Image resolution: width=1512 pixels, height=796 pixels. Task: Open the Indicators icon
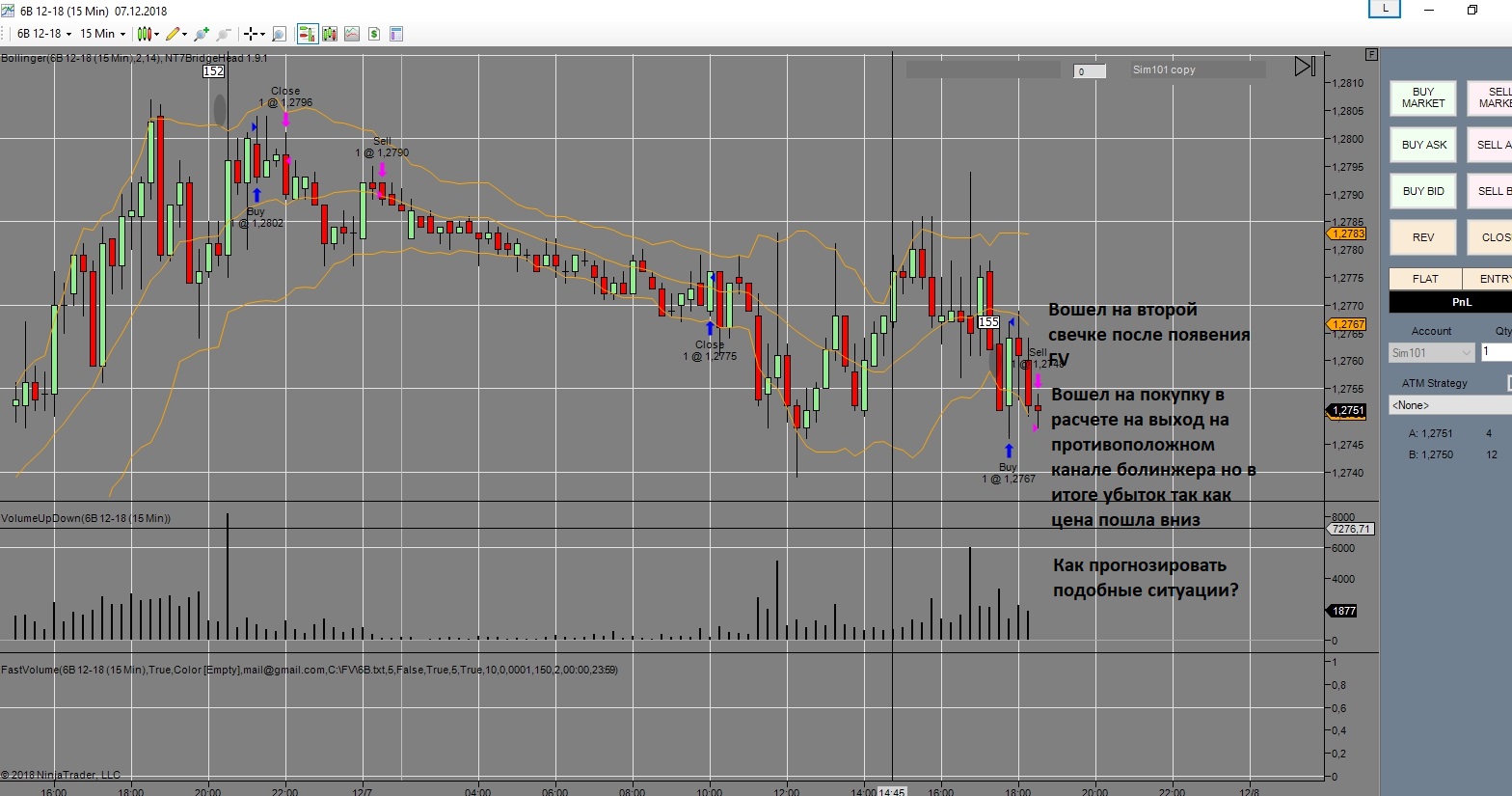click(x=352, y=34)
